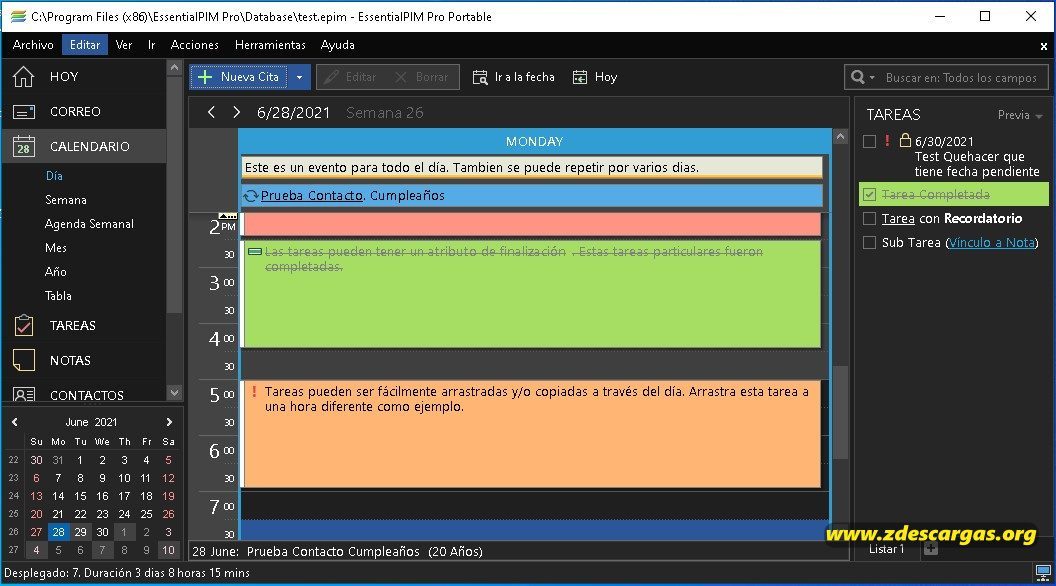Click the CALENDARIO calendar icon

click(x=24, y=146)
